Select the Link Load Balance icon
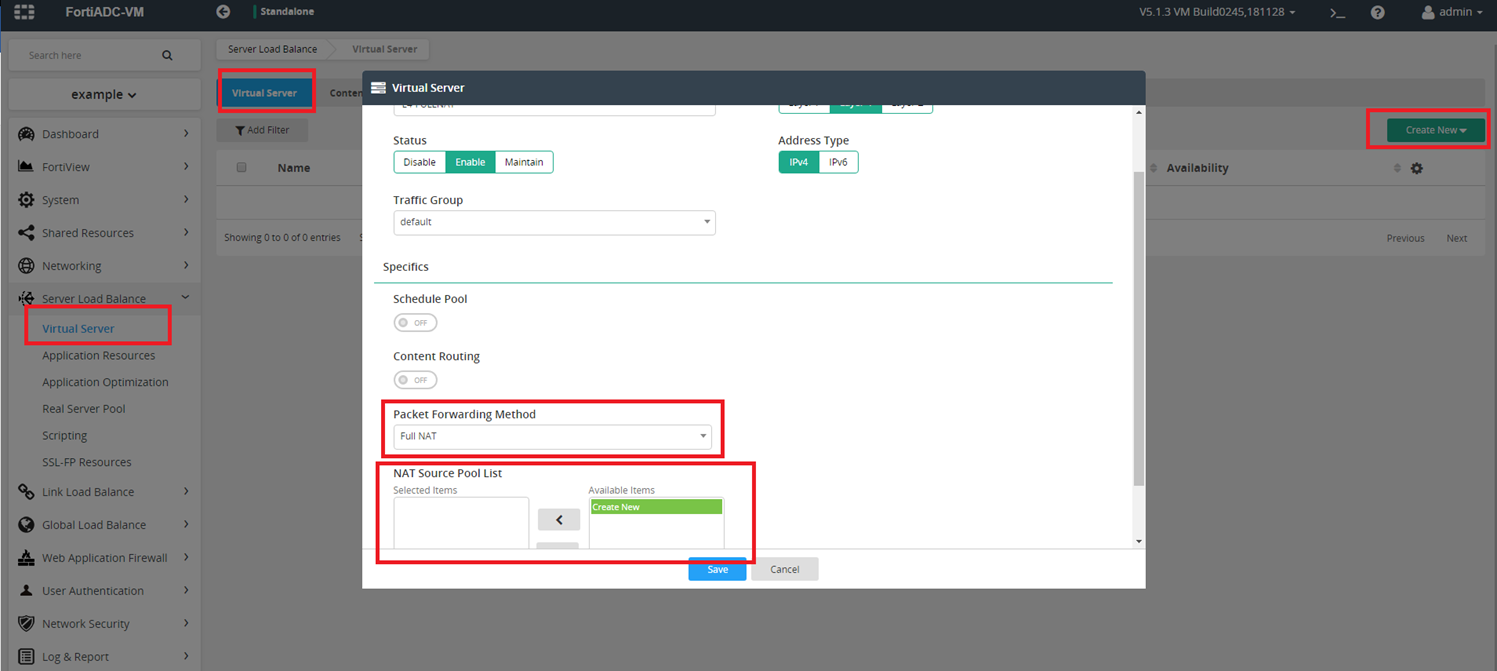This screenshot has width=1497, height=671. coord(25,491)
